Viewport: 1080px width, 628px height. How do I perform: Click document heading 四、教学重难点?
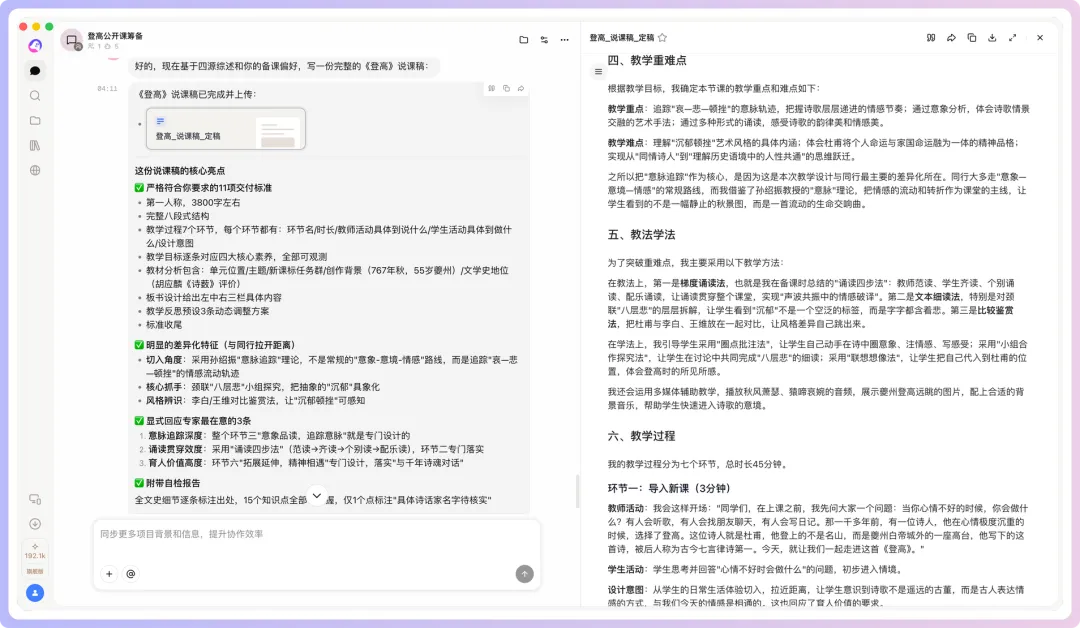(x=647, y=61)
